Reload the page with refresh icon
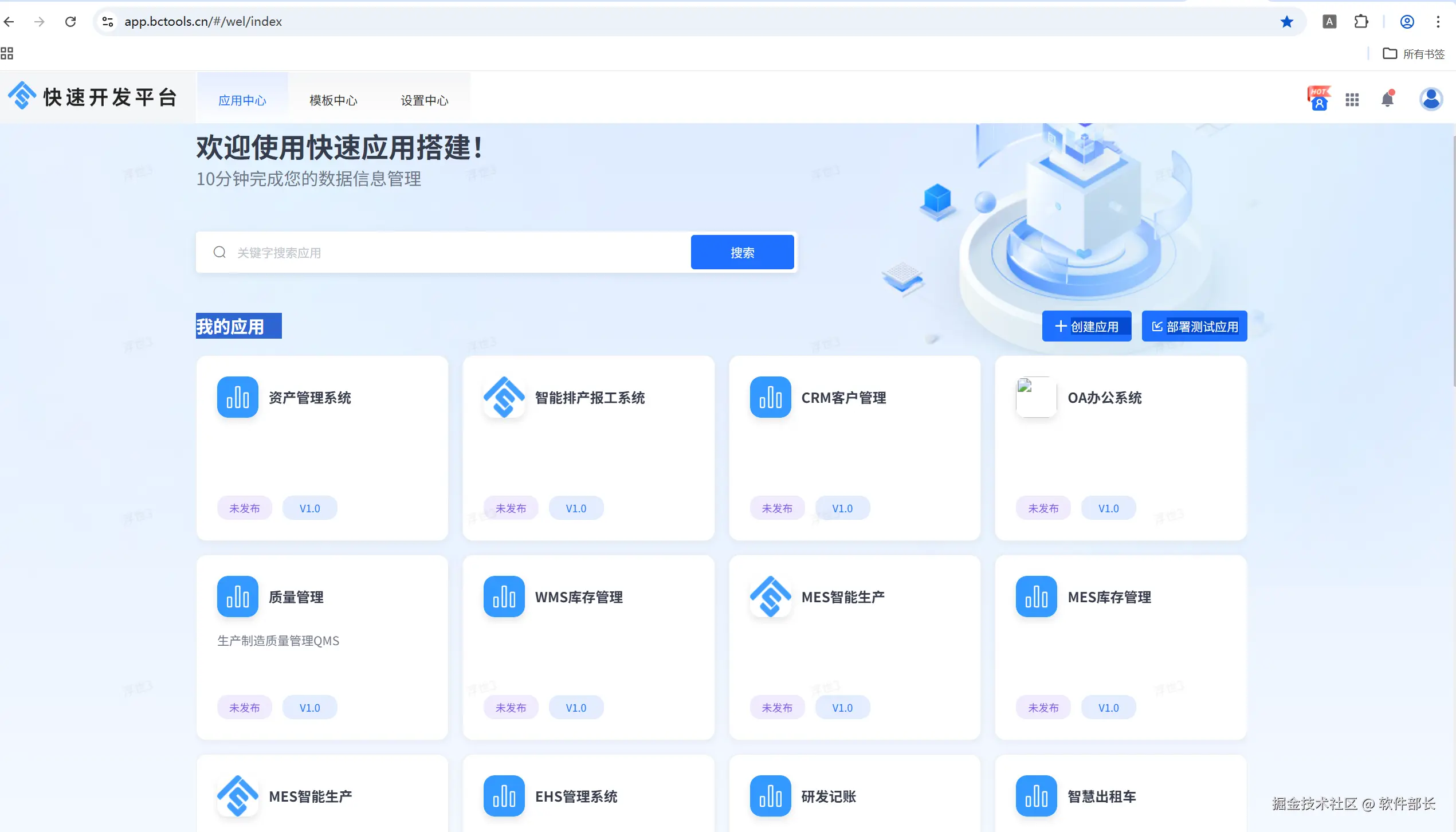Image resolution: width=1456 pixels, height=832 pixels. 70,22
